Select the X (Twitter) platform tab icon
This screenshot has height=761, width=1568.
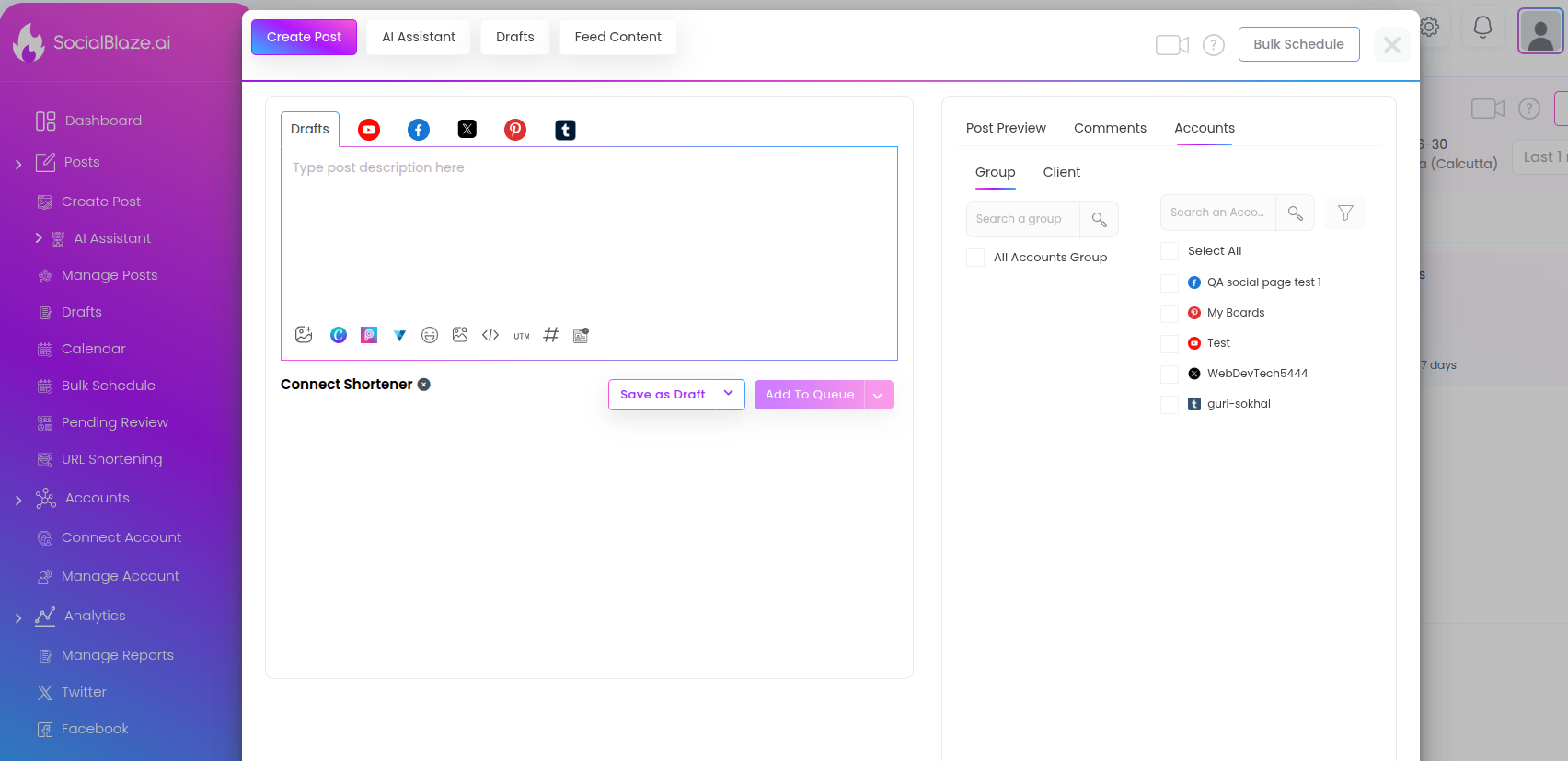pos(467,129)
